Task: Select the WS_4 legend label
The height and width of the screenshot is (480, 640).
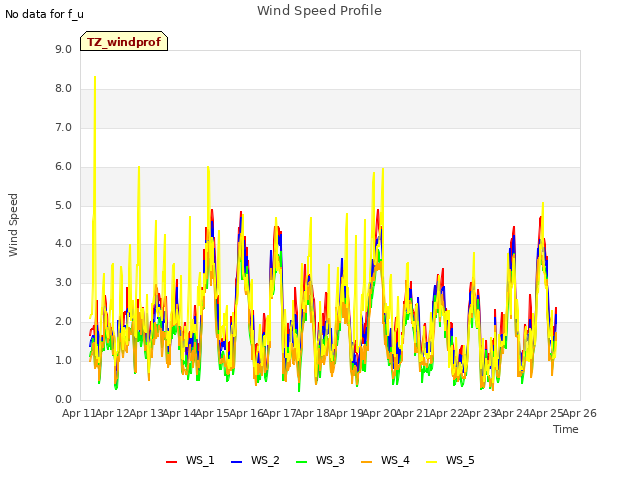Action: [395, 460]
